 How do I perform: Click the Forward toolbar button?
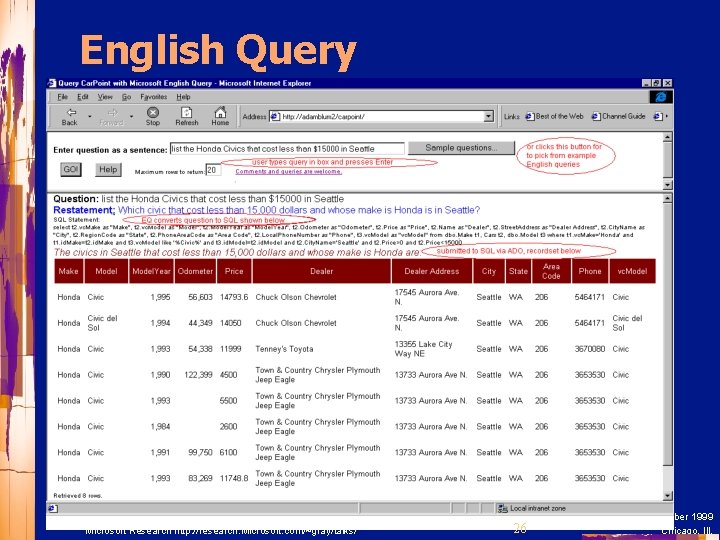click(x=112, y=117)
